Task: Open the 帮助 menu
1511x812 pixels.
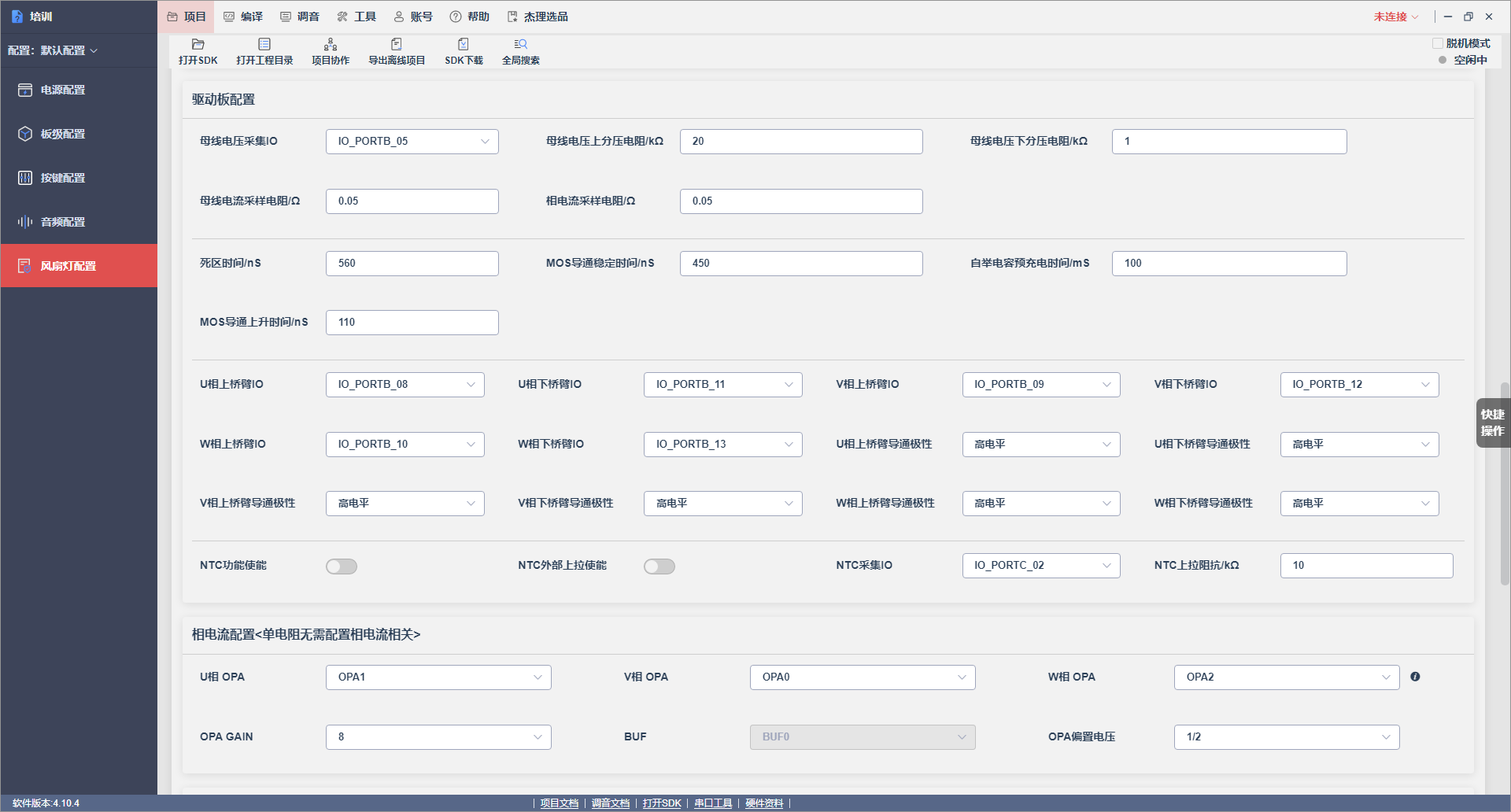Action: pos(470,17)
